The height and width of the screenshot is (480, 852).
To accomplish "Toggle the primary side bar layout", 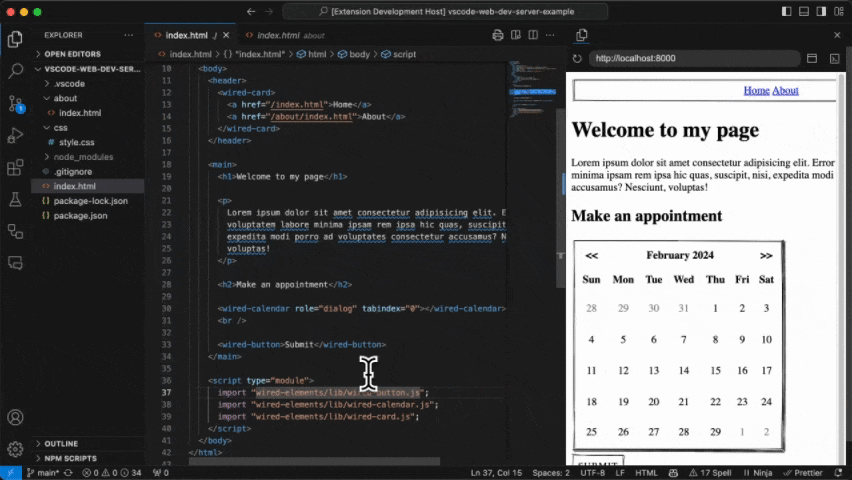I will tap(786, 11).
